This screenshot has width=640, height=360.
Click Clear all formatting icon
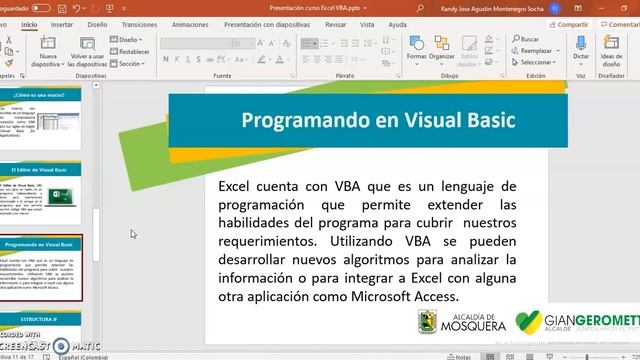(287, 43)
